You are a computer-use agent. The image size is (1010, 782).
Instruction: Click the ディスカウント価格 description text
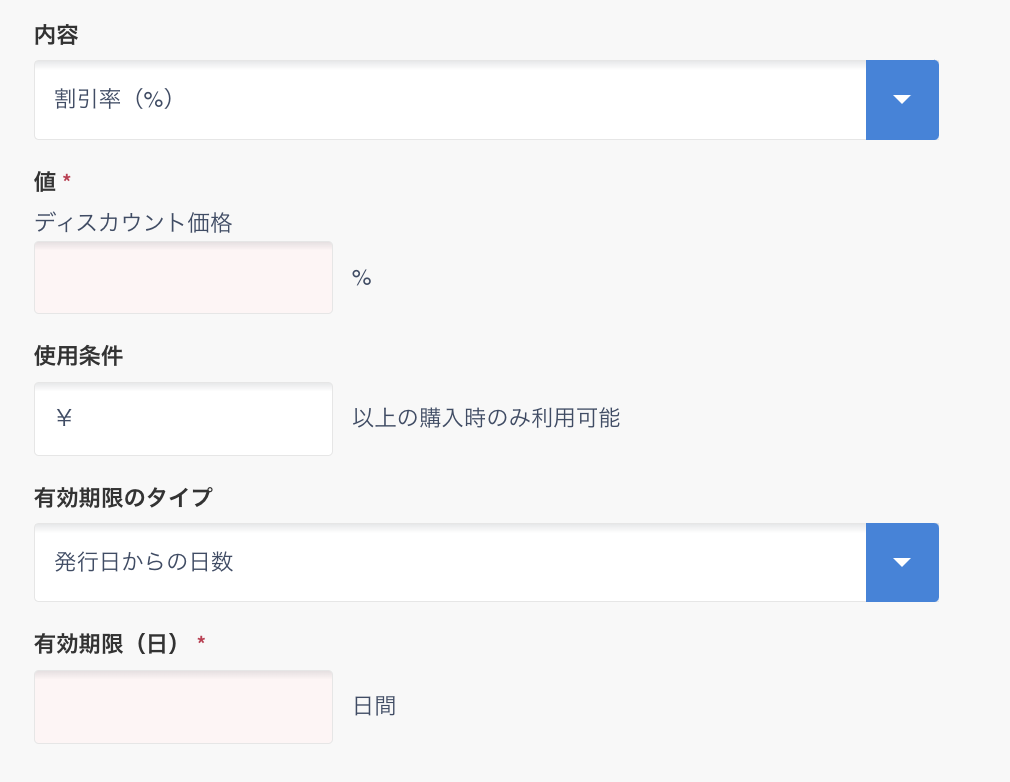pyautogui.click(x=133, y=222)
